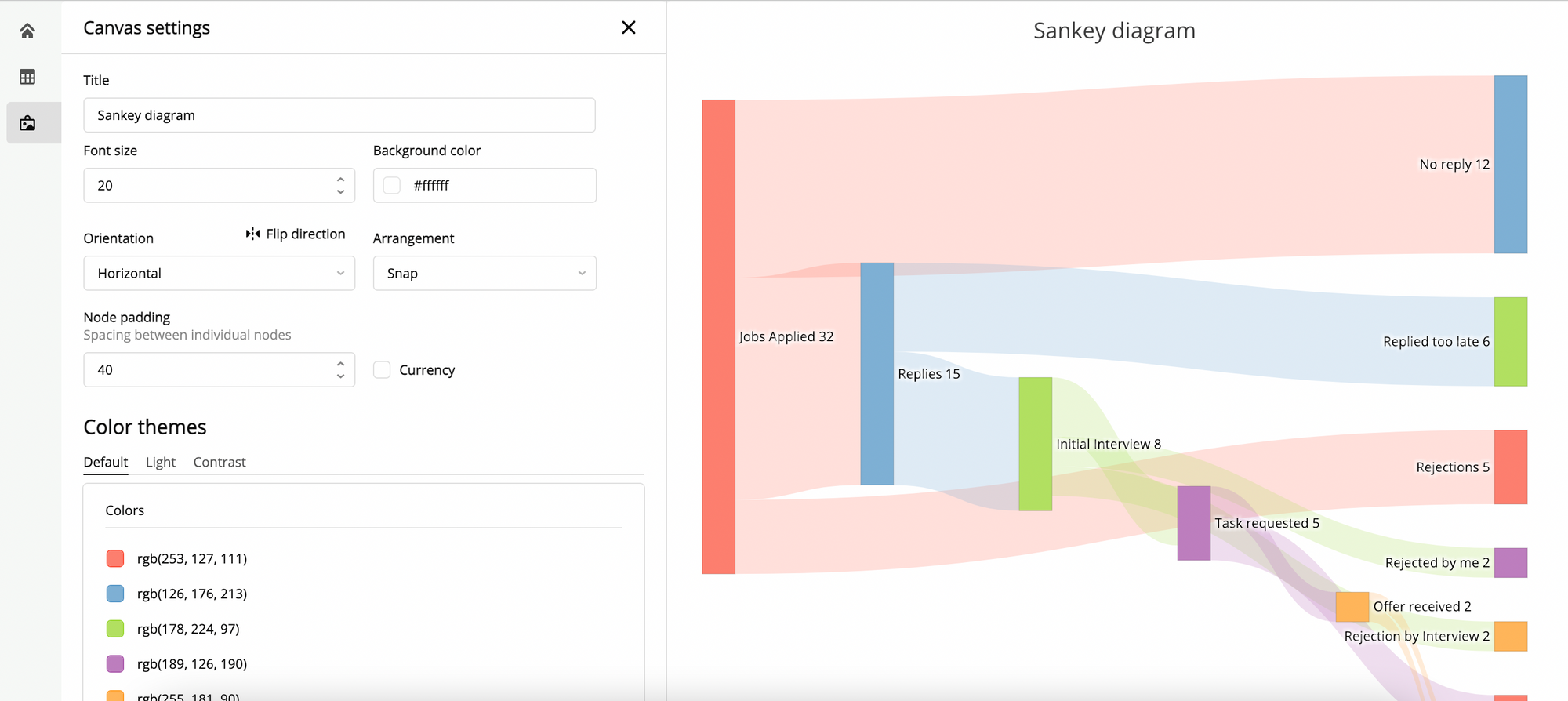The image size is (1568, 701).
Task: Click the rgb(253, 127, 111) color value text
Action: [x=192, y=558]
